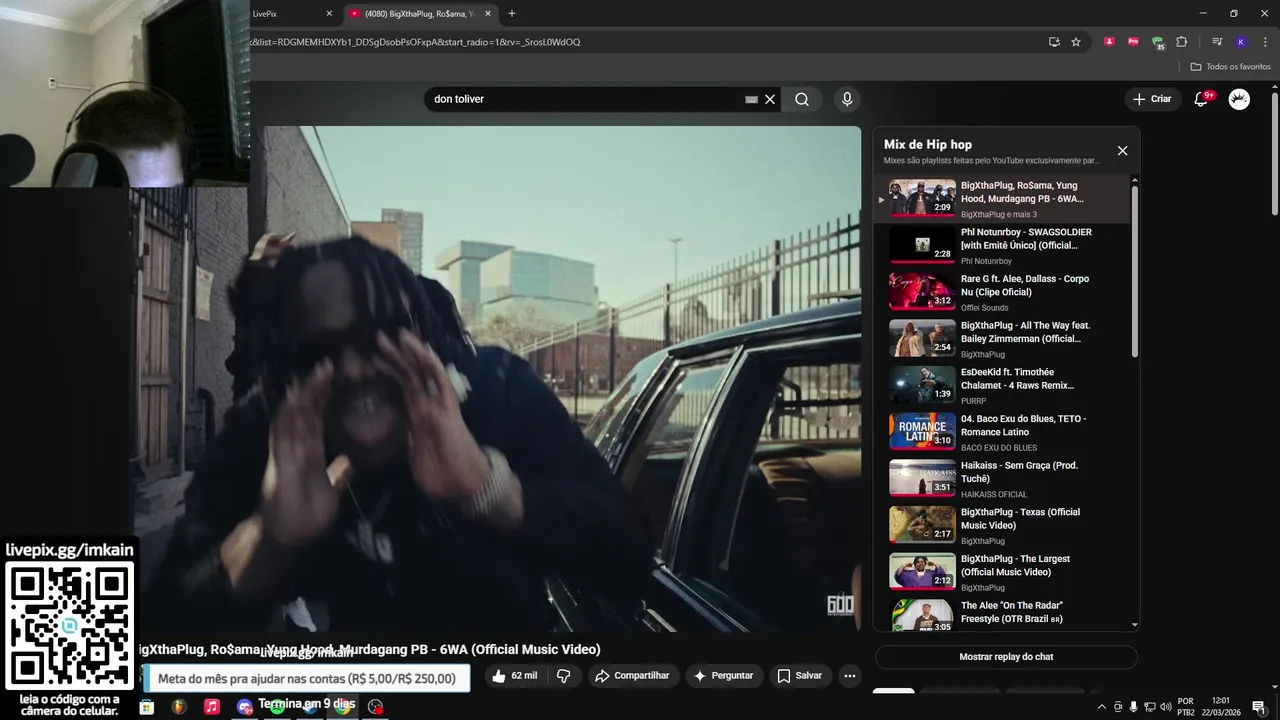Open the Chrome extensions puzzle icon

pos(1182,42)
